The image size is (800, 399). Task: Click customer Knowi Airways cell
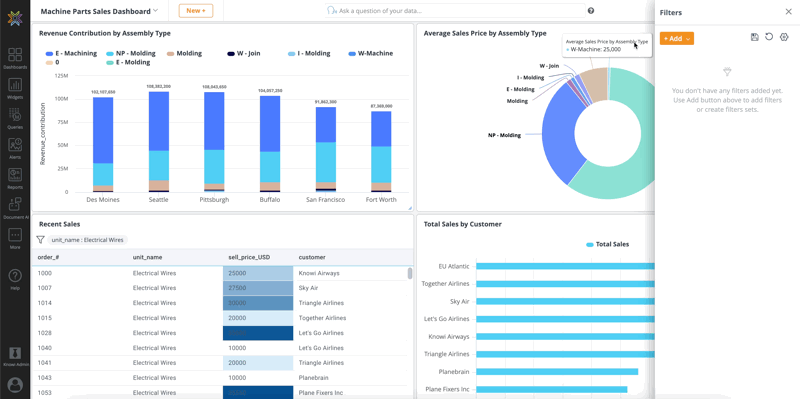(319, 273)
